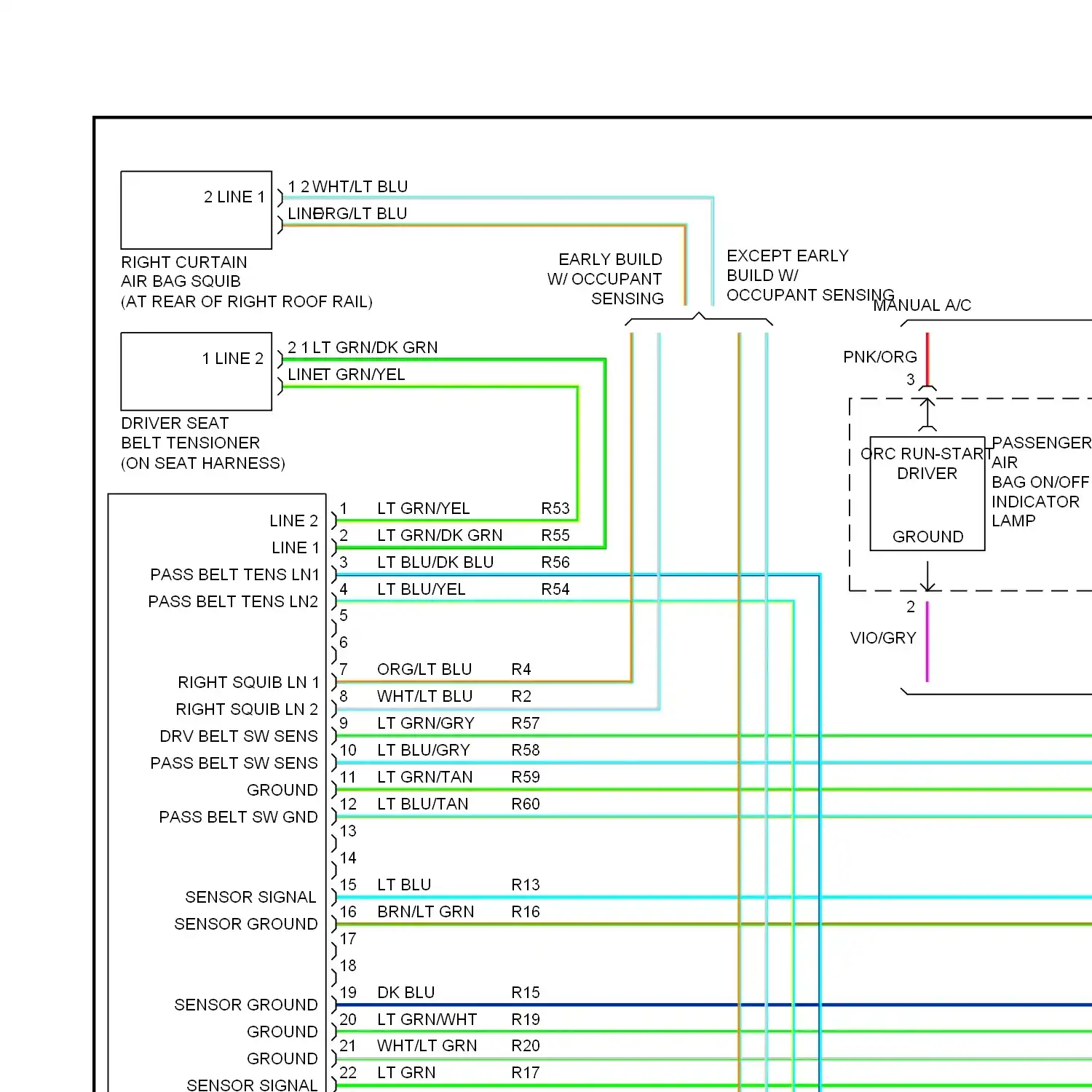Screen dimensions: 1092x1092
Task: Select circuit code 'R59'
Action: [x=526, y=777]
